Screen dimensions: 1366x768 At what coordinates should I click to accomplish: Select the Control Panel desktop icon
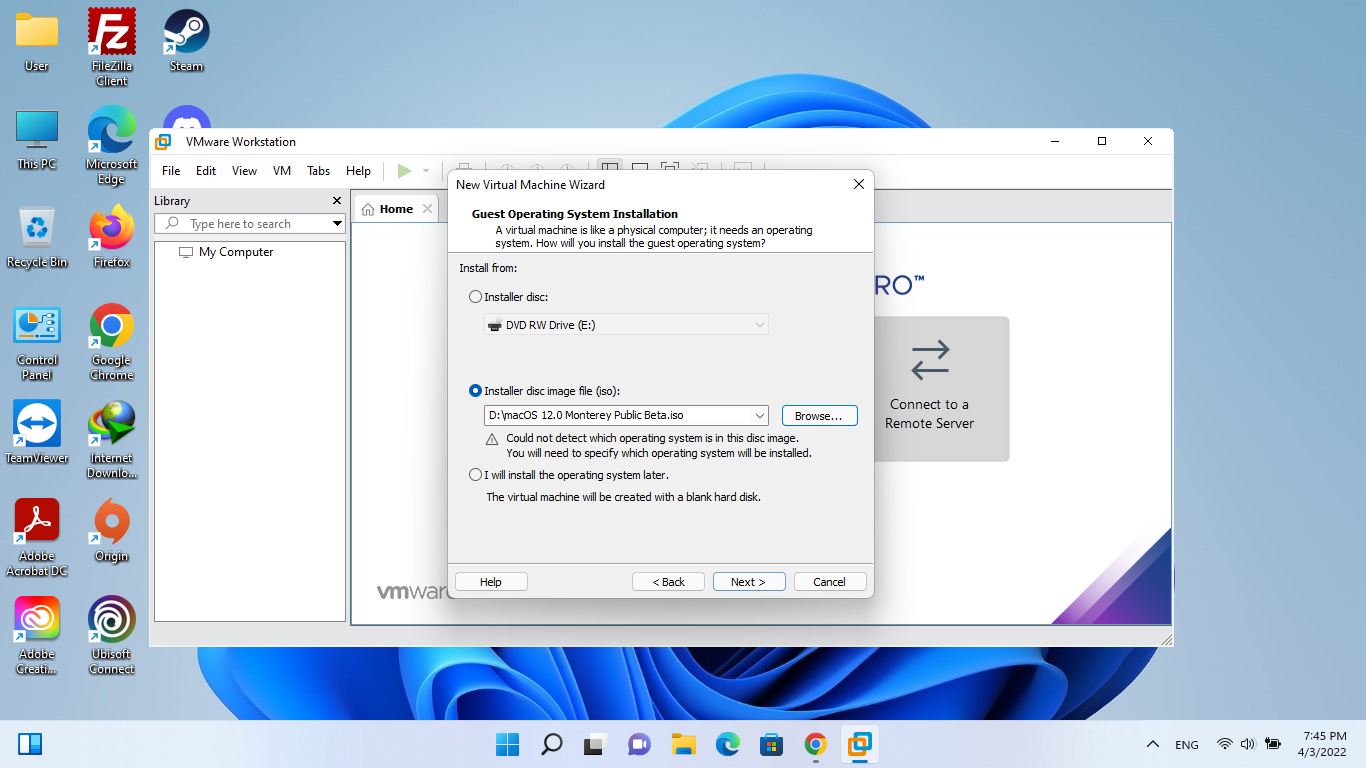[37, 343]
